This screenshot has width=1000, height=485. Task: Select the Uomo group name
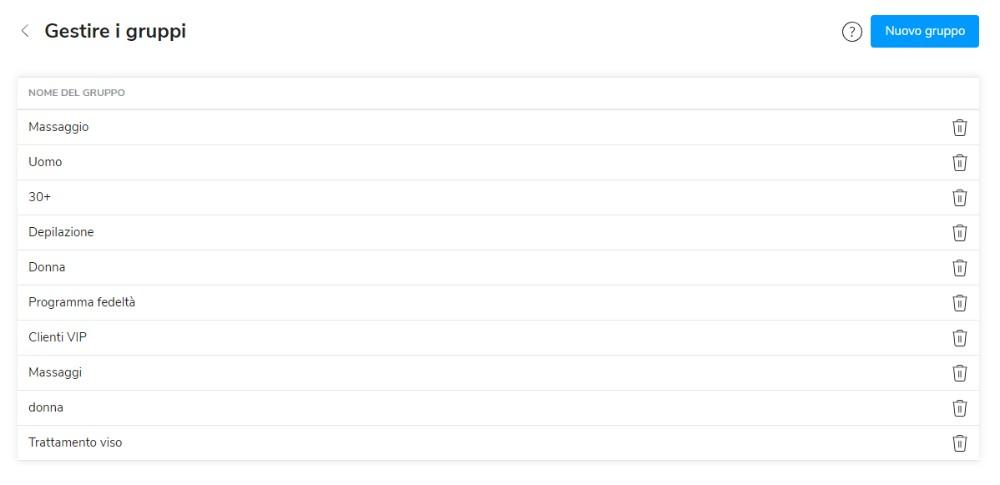pyautogui.click(x=46, y=162)
